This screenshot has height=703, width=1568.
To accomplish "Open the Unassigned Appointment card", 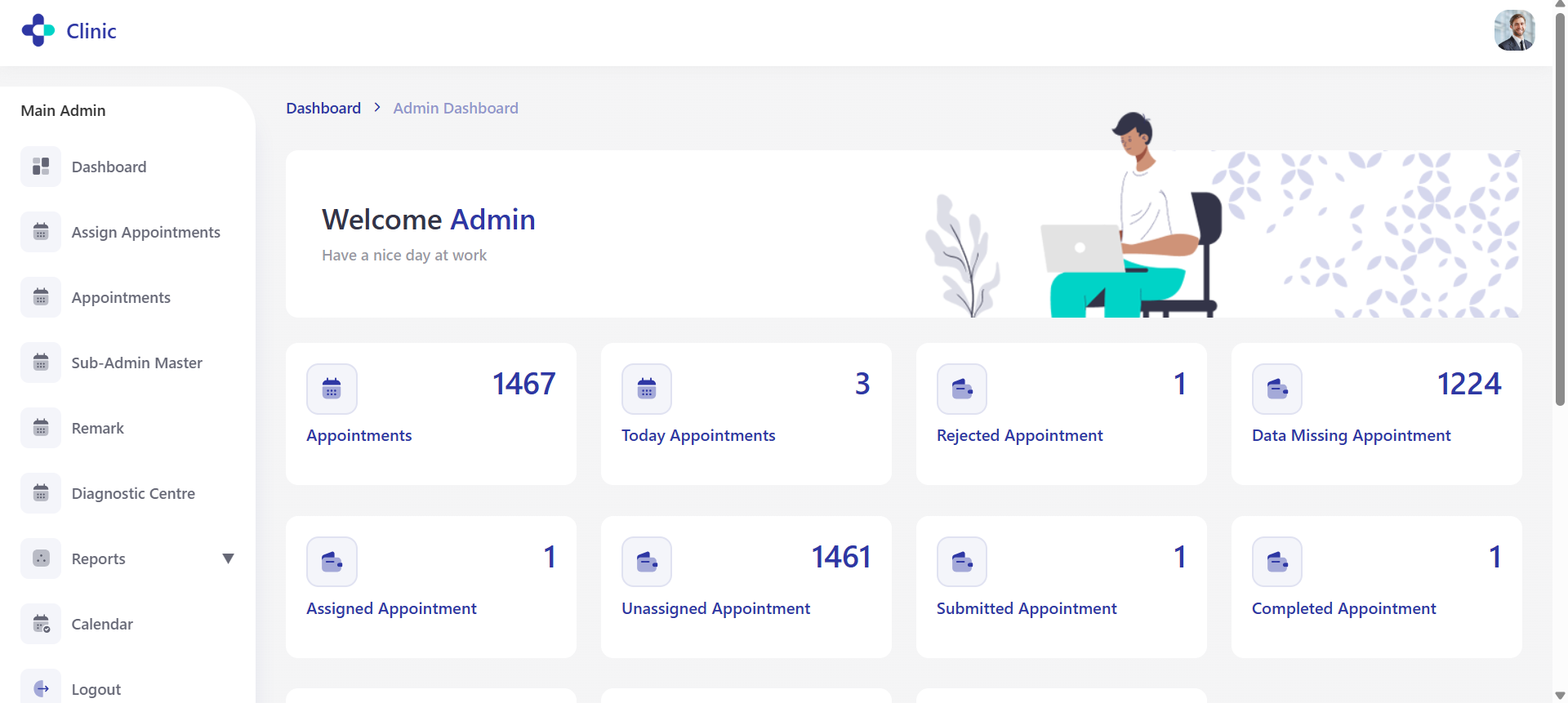I will click(x=715, y=608).
